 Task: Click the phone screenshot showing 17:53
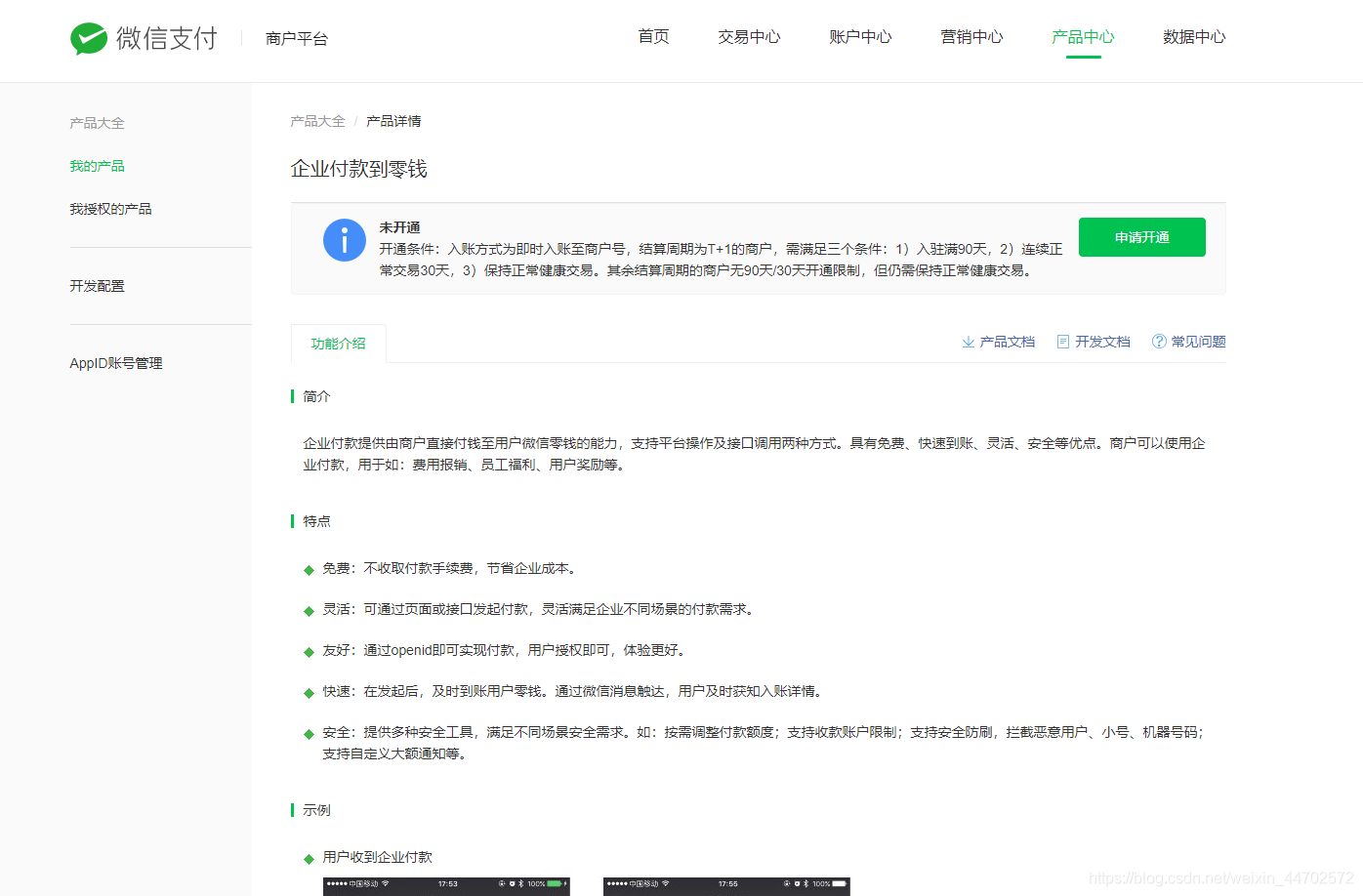point(446,886)
